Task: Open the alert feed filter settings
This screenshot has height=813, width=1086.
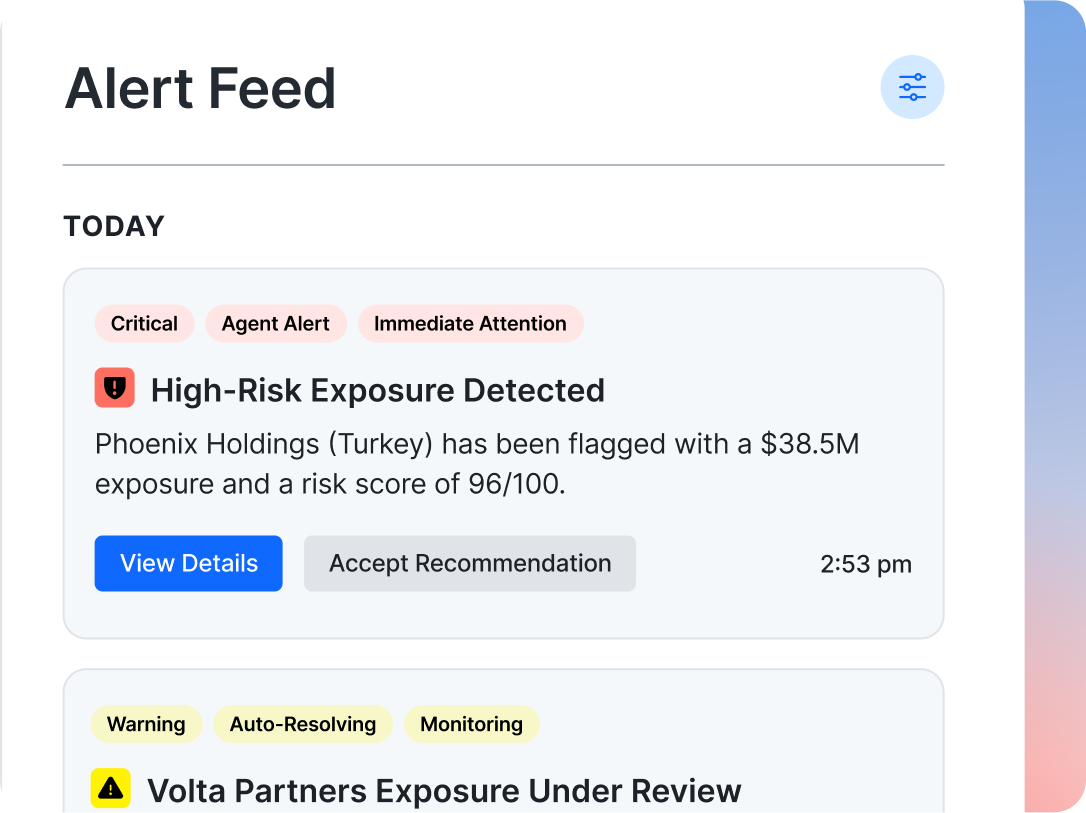Action: tap(912, 88)
